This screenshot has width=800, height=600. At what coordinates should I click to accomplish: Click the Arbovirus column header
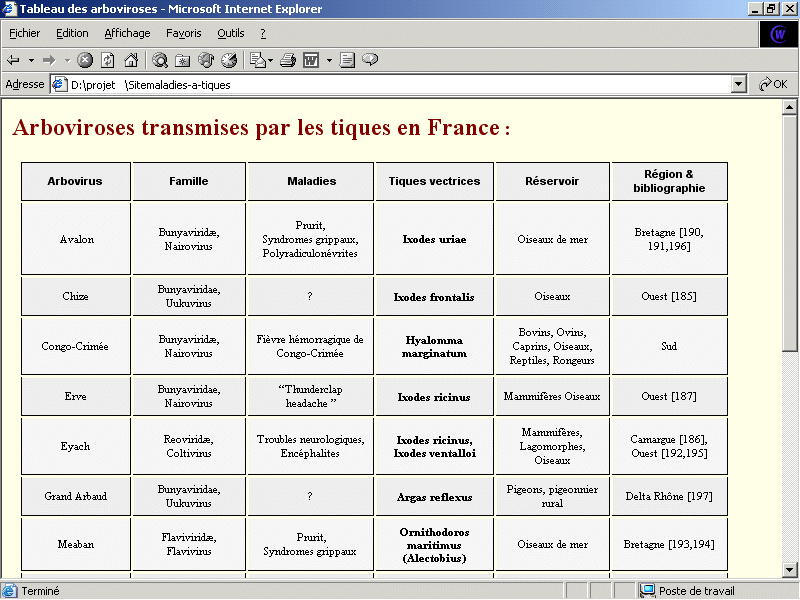[x=76, y=181]
